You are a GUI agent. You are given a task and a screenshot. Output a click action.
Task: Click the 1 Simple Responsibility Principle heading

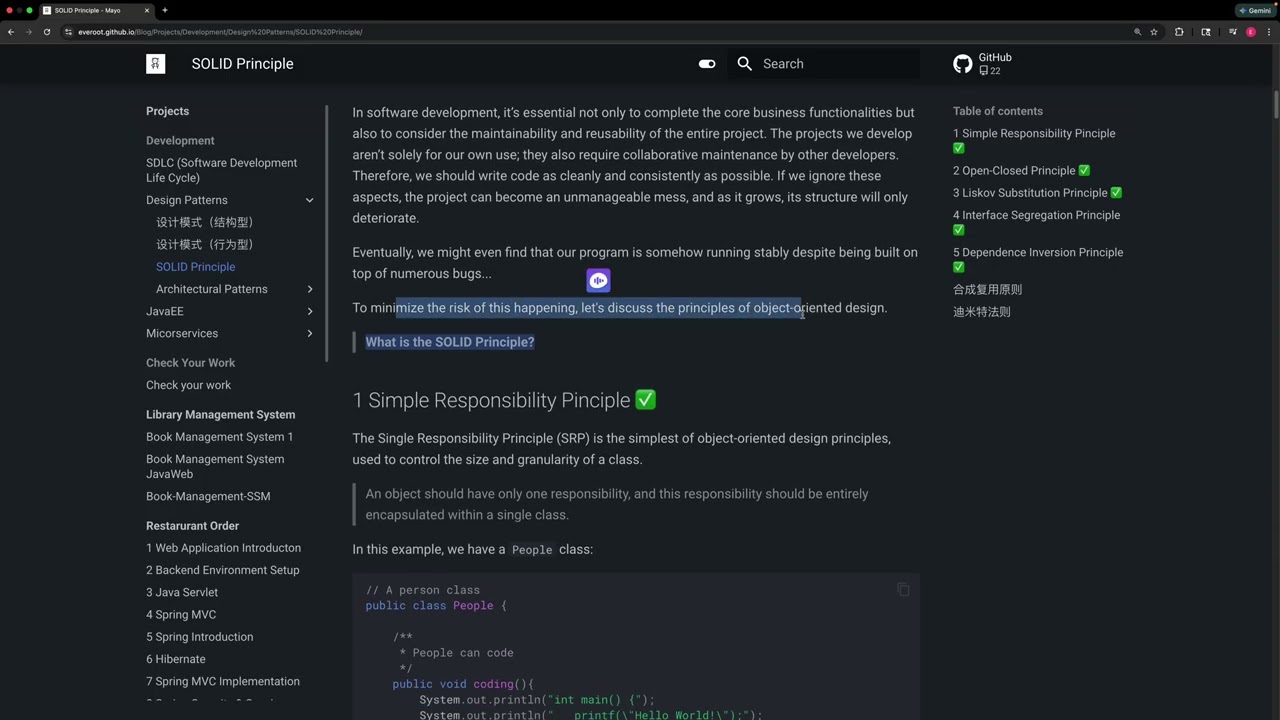click(504, 400)
